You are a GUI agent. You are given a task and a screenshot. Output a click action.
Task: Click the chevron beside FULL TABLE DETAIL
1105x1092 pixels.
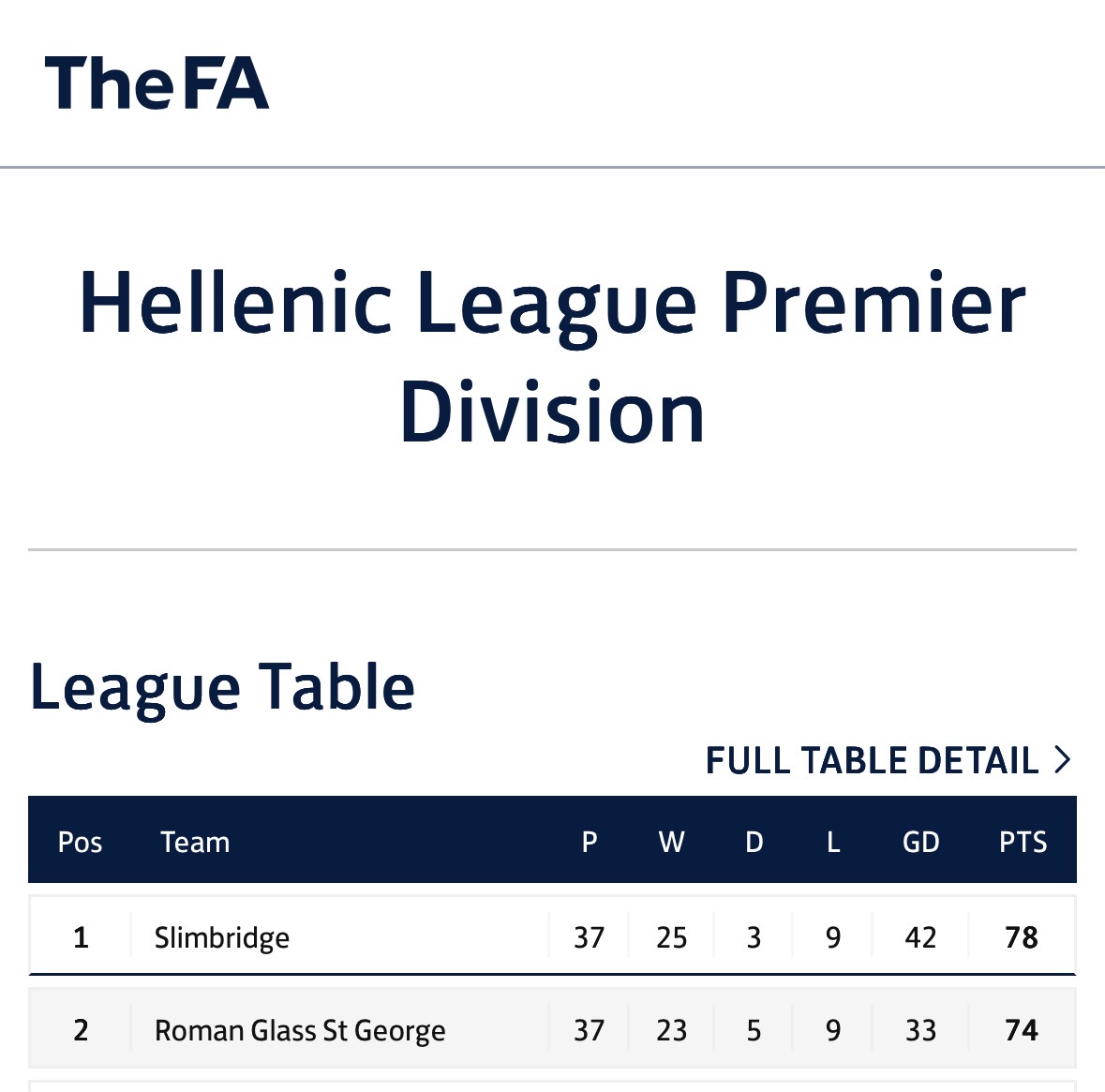[1062, 760]
